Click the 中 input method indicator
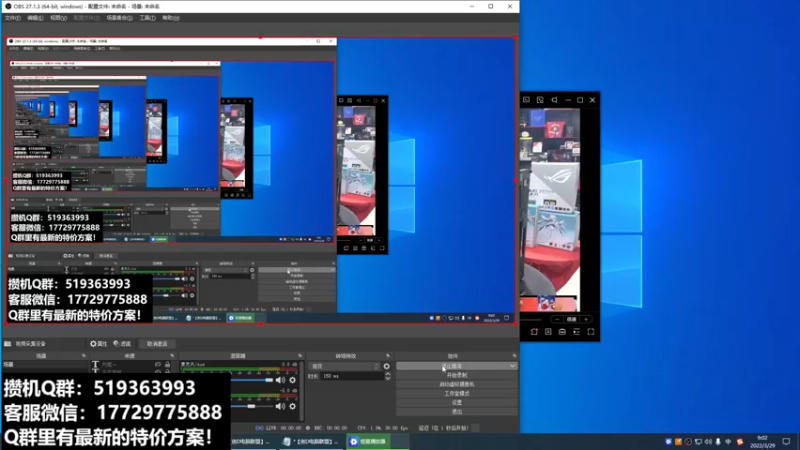The height and width of the screenshot is (450, 800). coord(728,442)
